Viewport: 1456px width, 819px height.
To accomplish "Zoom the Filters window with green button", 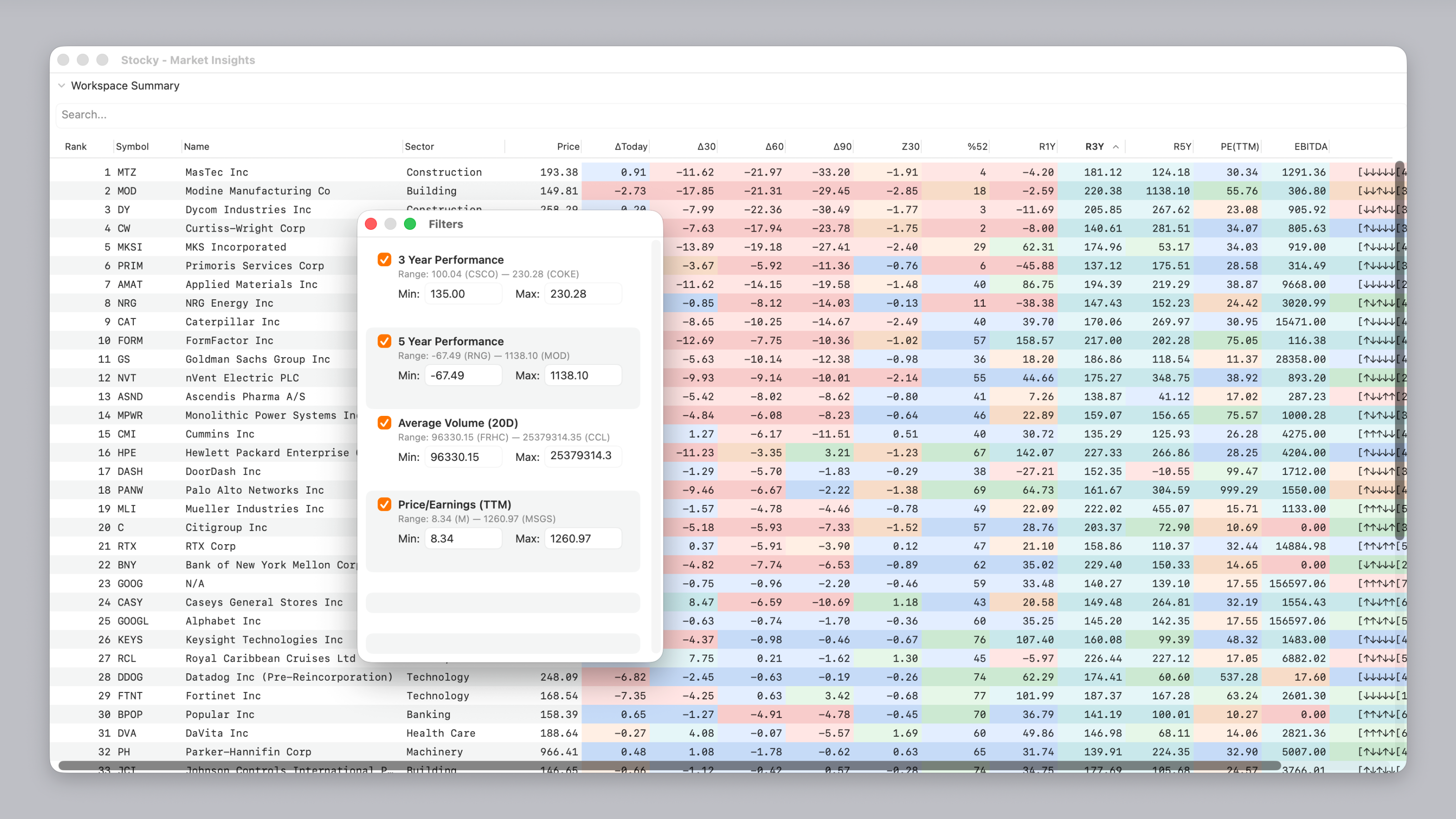I will tap(410, 224).
